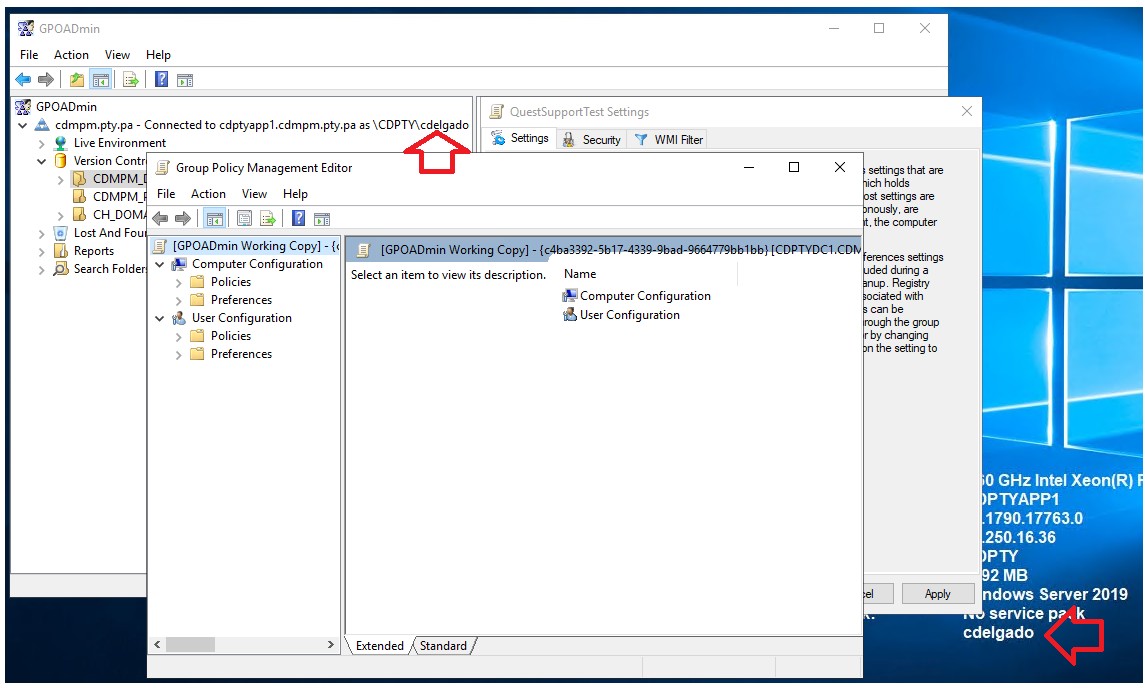Click right arrow of editor tree scrollbar

[331, 645]
